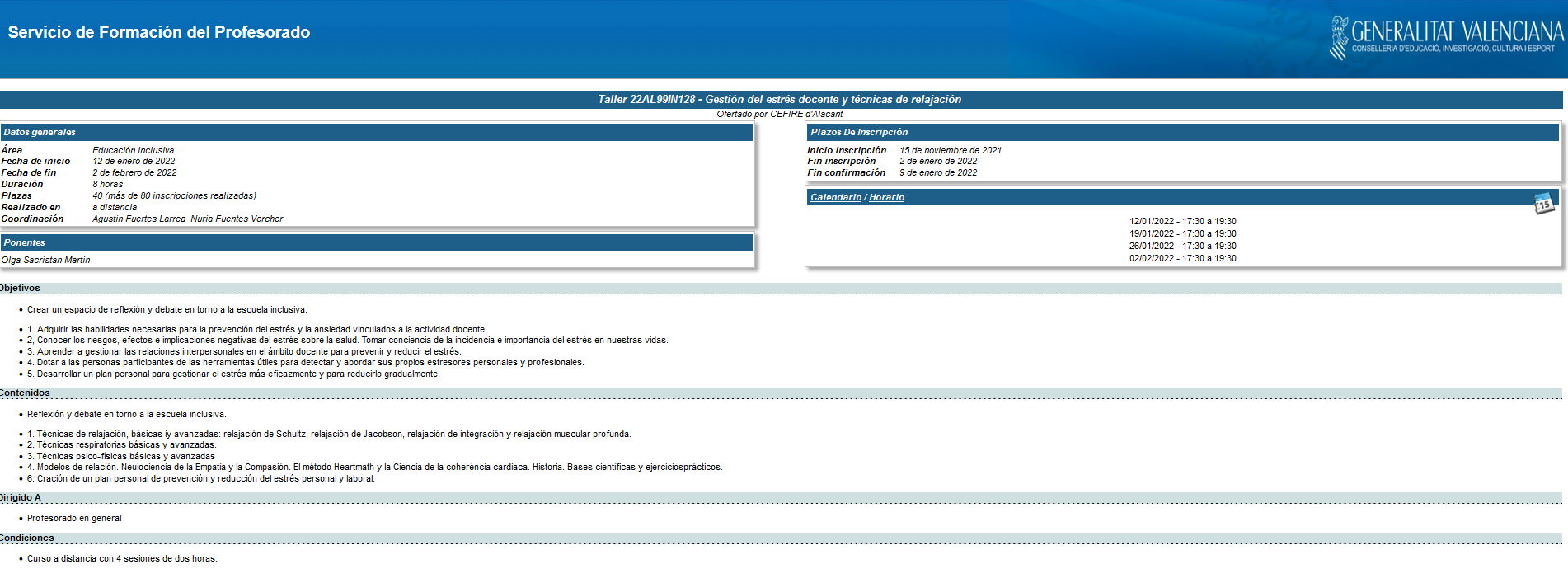Click the Plazos De Inscripción header
The width and height of the screenshot is (1568, 569).
coord(858,133)
